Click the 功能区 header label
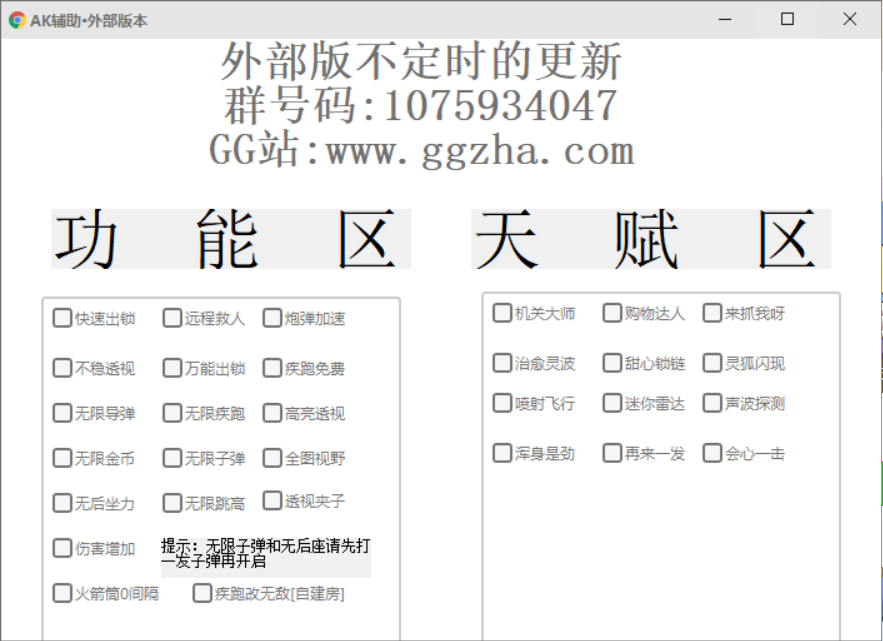Viewport: 883px width, 641px height. coord(231,239)
